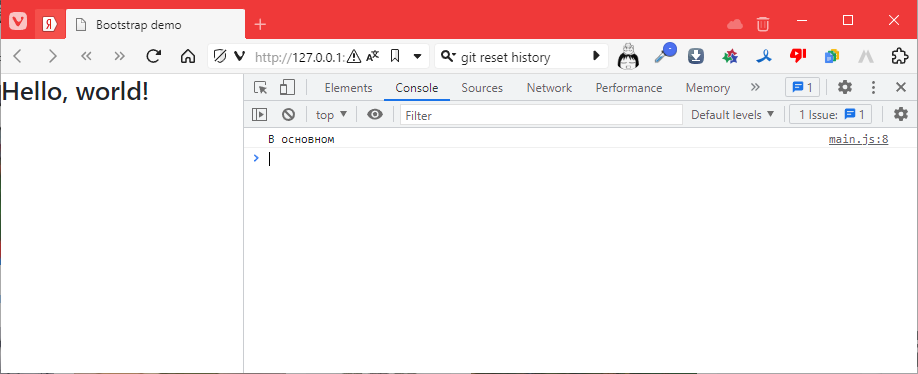Switch to the Network tab
The width and height of the screenshot is (918, 374).
click(549, 88)
